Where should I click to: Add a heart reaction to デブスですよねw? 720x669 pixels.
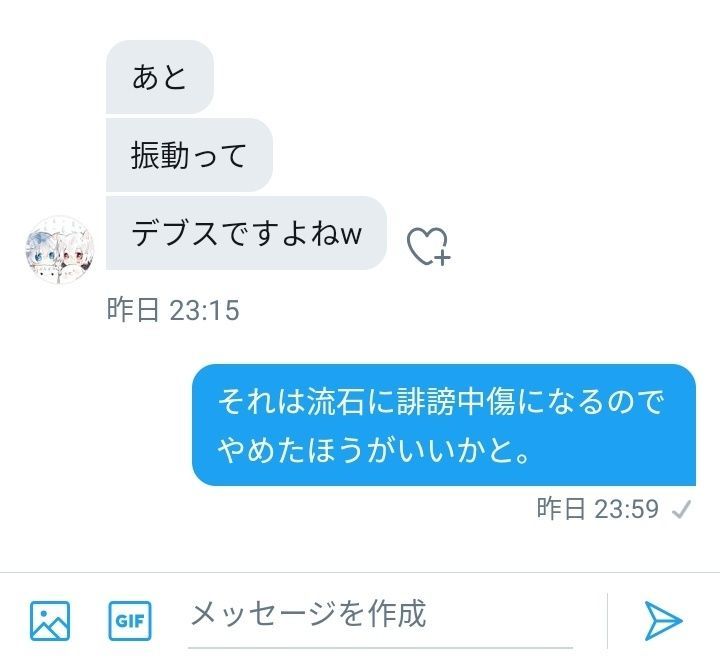point(428,246)
